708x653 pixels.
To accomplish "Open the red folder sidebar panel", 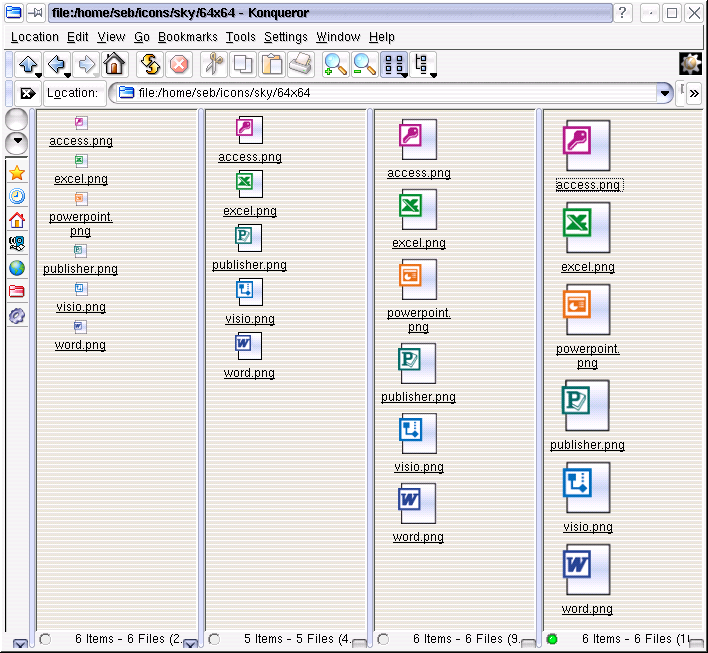I will (x=17, y=292).
